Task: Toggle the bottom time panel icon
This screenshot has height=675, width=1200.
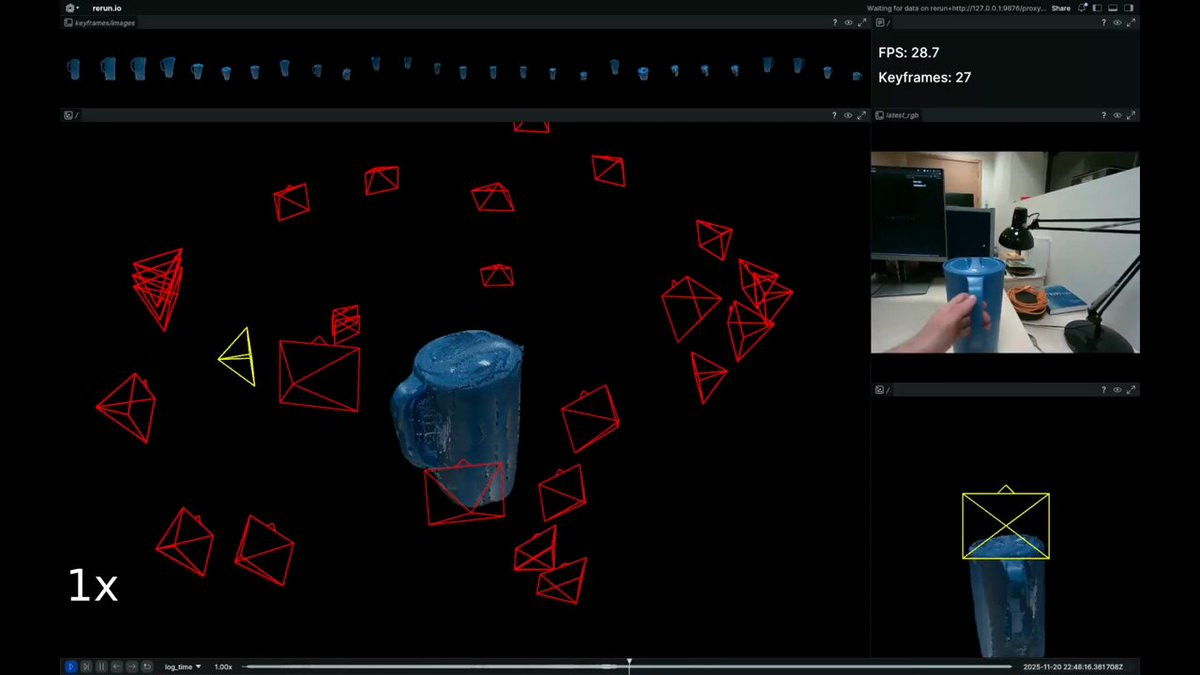Action: (1113, 7)
